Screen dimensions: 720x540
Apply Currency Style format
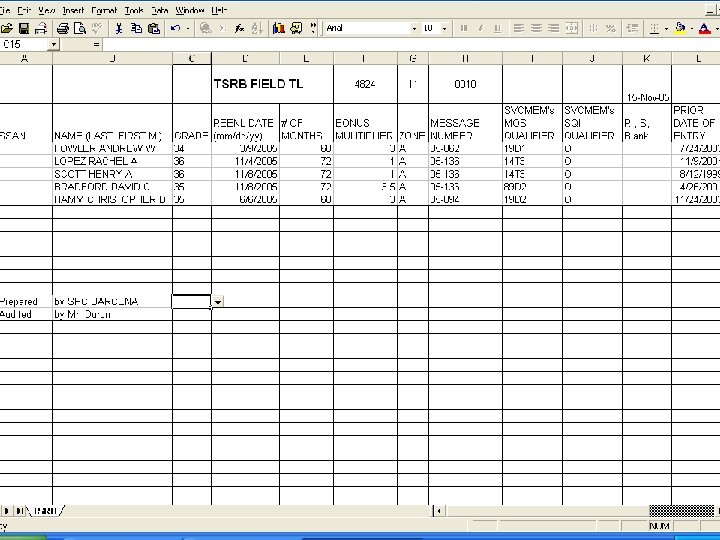pos(593,28)
